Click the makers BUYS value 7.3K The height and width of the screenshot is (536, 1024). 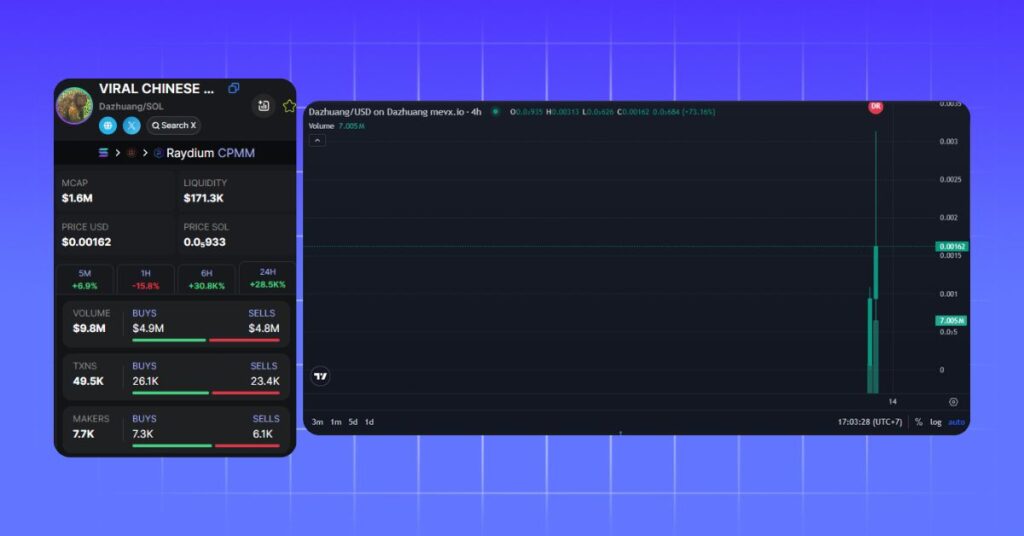click(x=143, y=434)
